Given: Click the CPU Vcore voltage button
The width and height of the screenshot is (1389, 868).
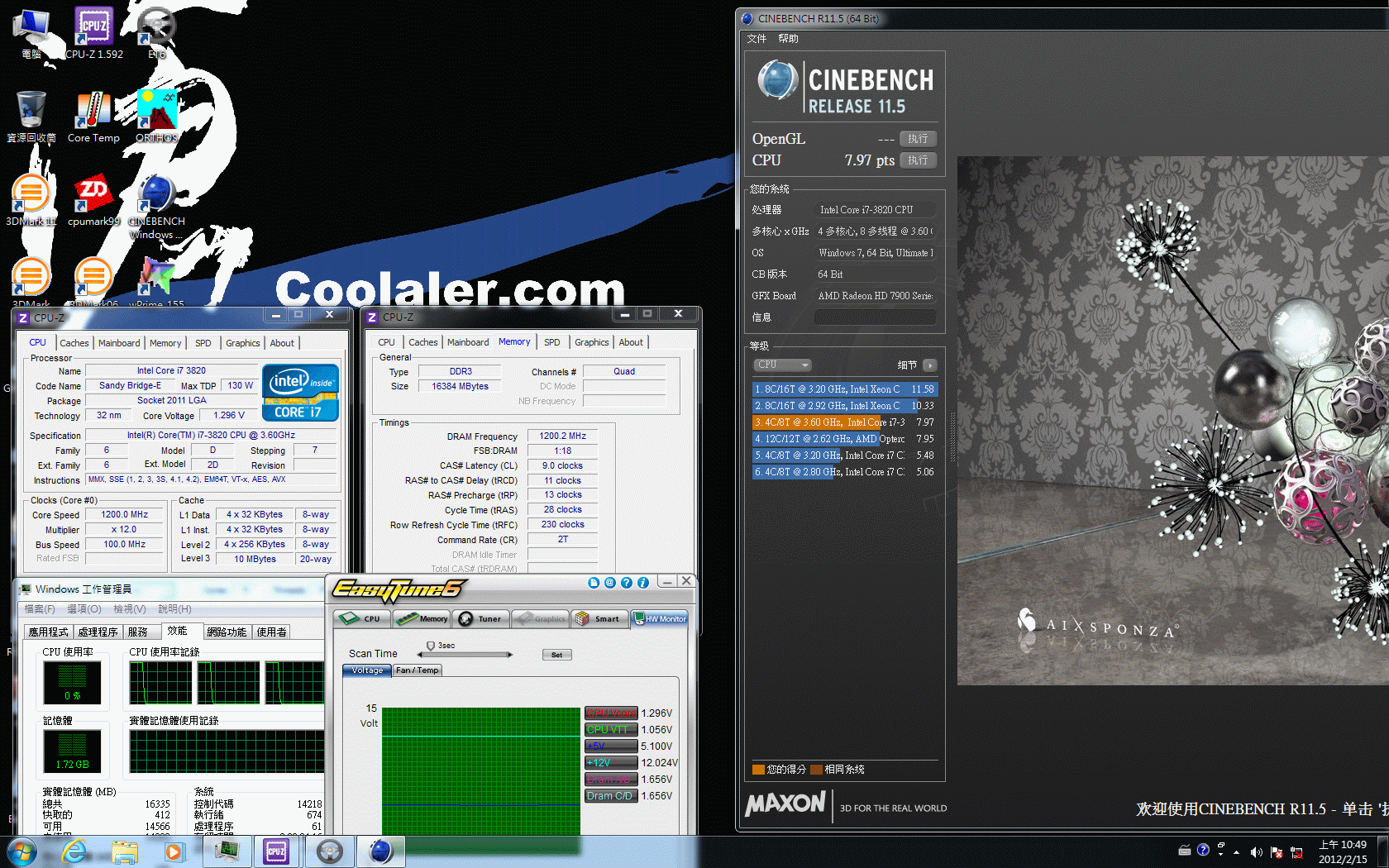Looking at the screenshot, I should (x=611, y=713).
